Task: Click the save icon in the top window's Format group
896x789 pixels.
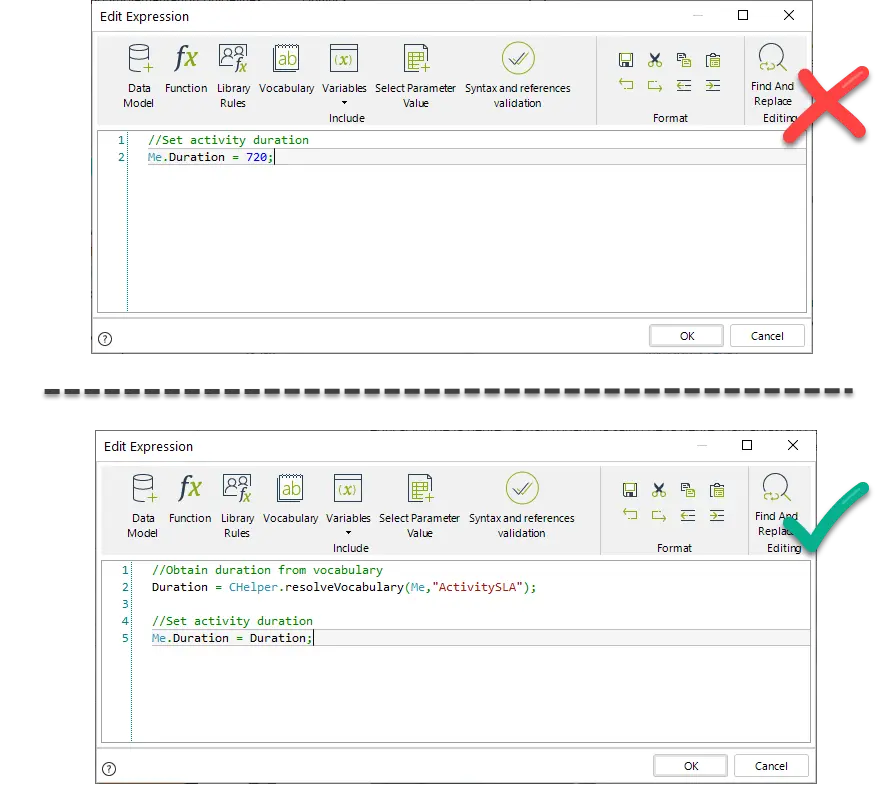Action: [626, 60]
